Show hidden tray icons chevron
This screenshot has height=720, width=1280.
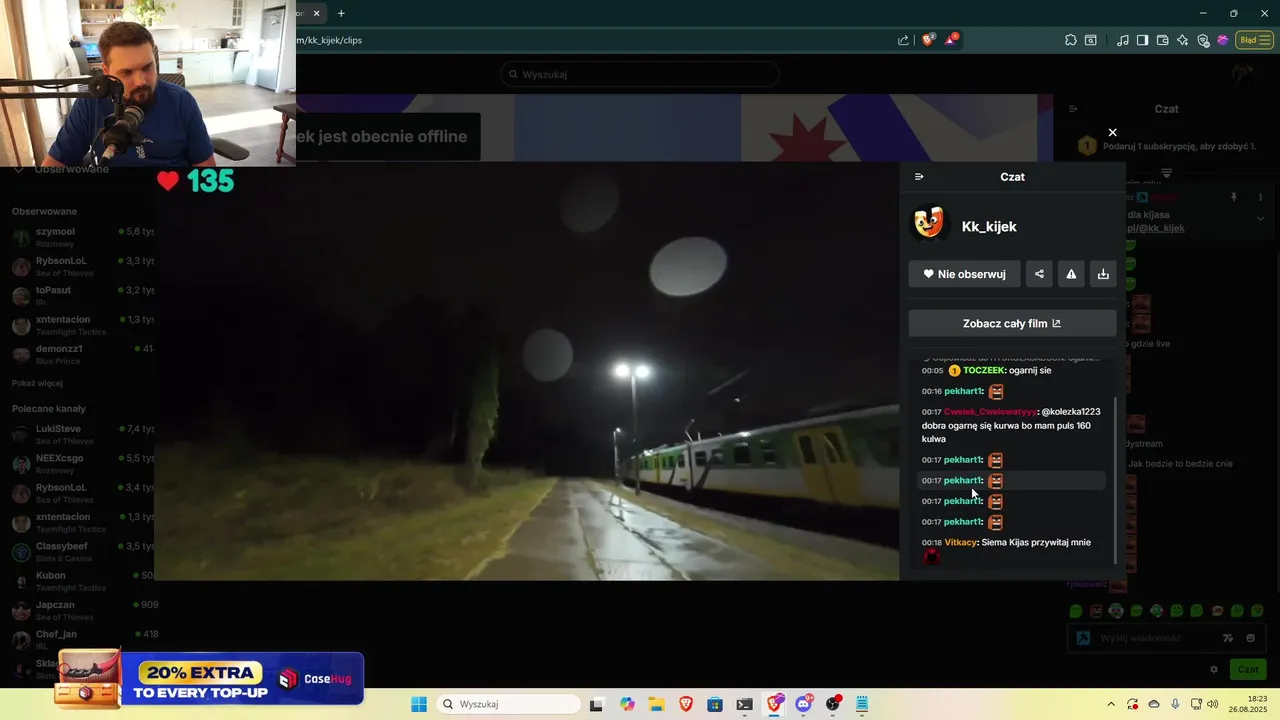click(x=1110, y=704)
